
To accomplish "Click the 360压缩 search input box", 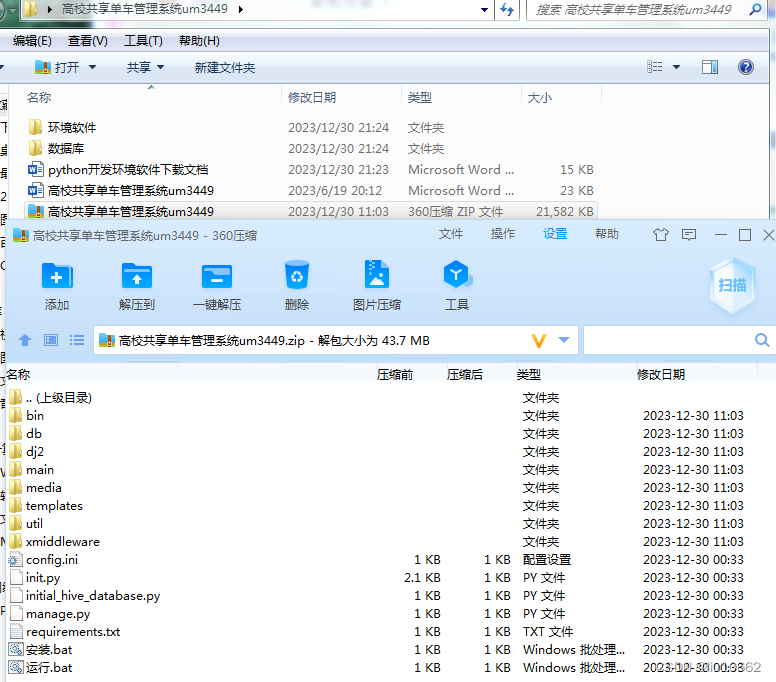I will click(x=668, y=340).
